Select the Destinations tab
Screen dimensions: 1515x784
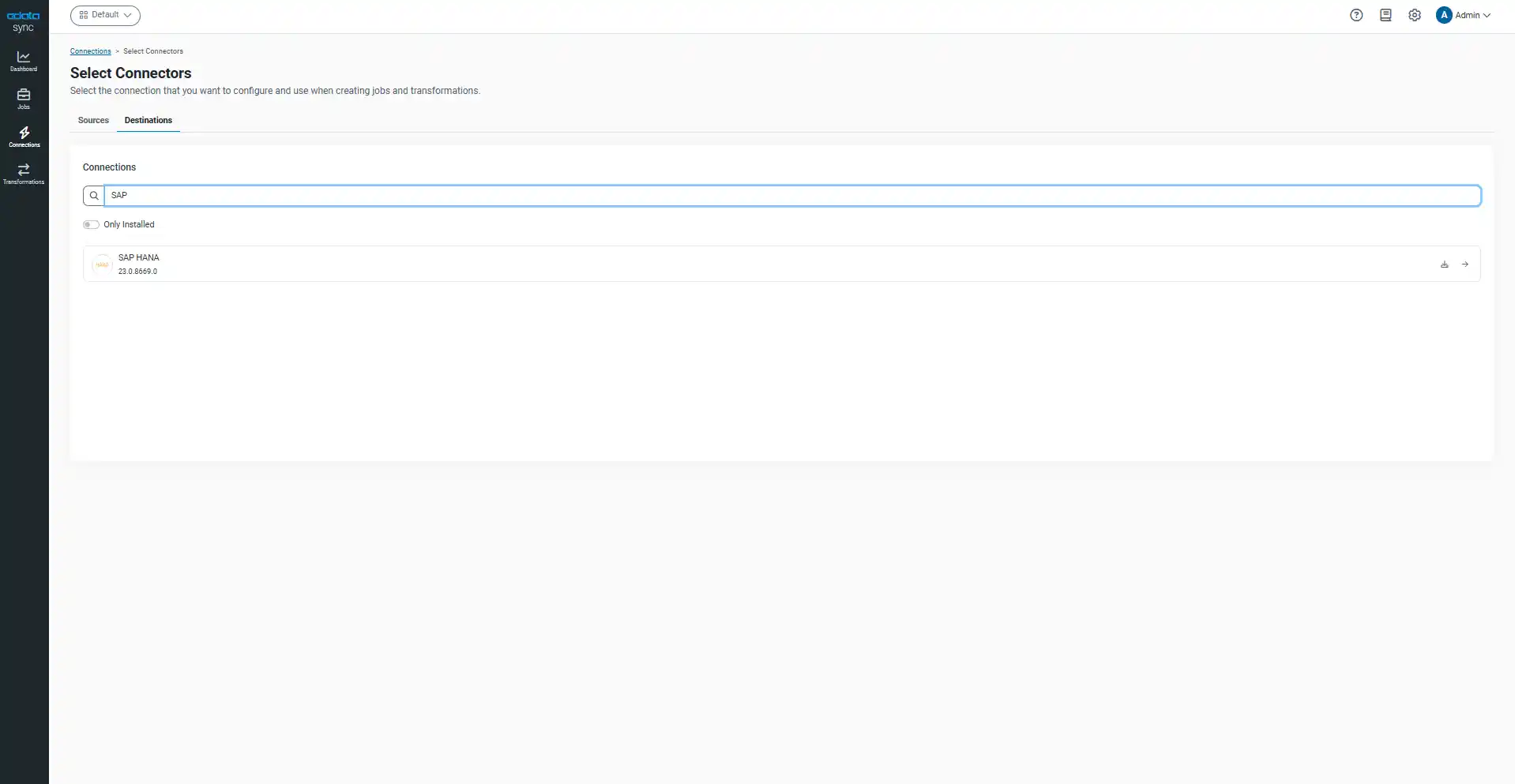coord(148,120)
